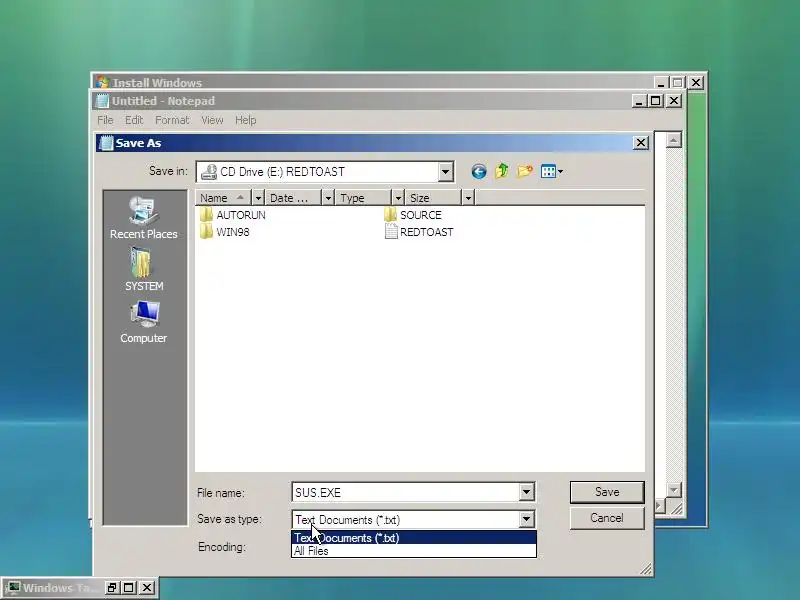This screenshot has width=800, height=600.
Task: Click Notepad's horizontal scrollbar right arrow
Action: coord(659,507)
